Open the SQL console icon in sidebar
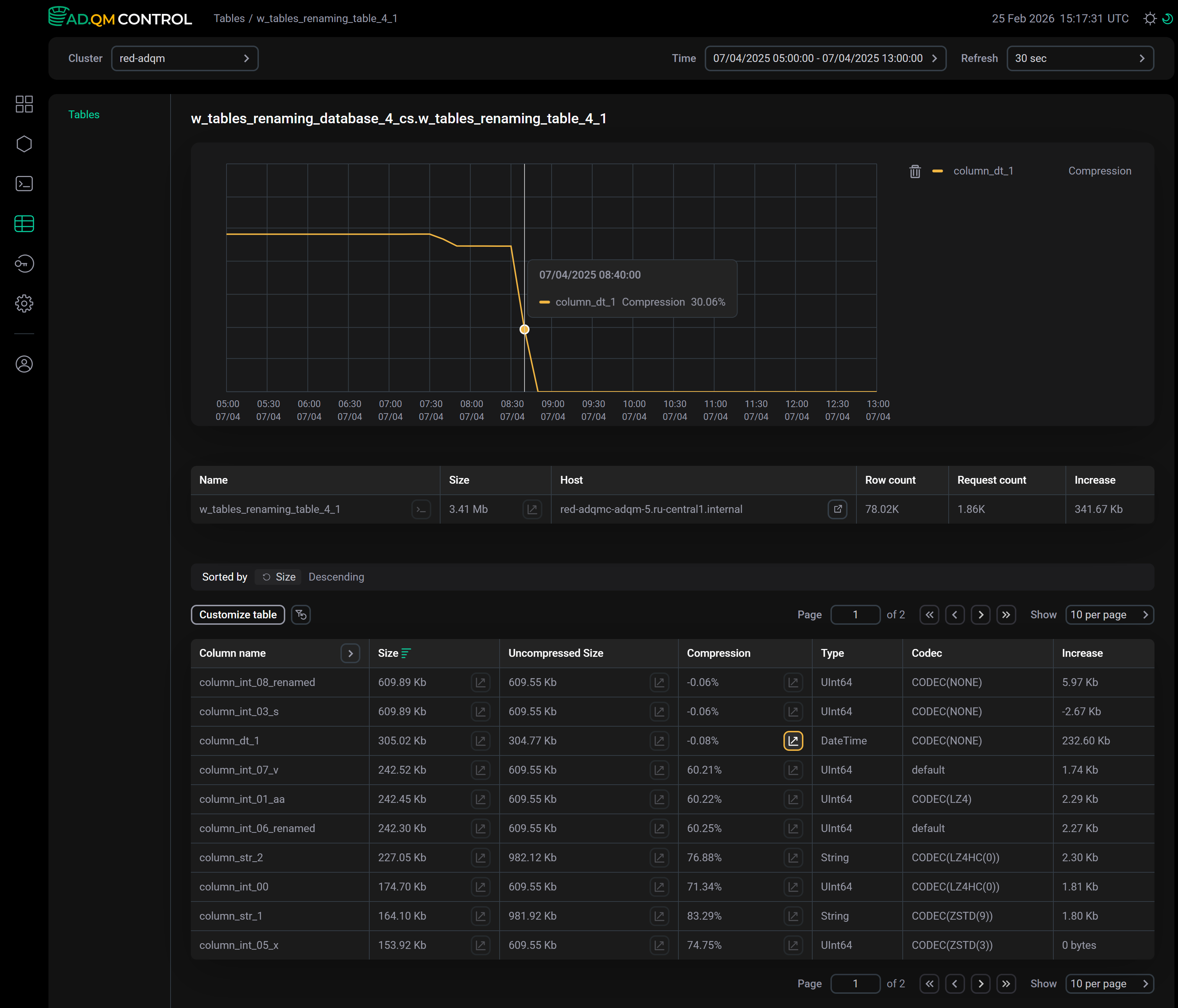Viewport: 1178px width, 1008px height. click(24, 184)
